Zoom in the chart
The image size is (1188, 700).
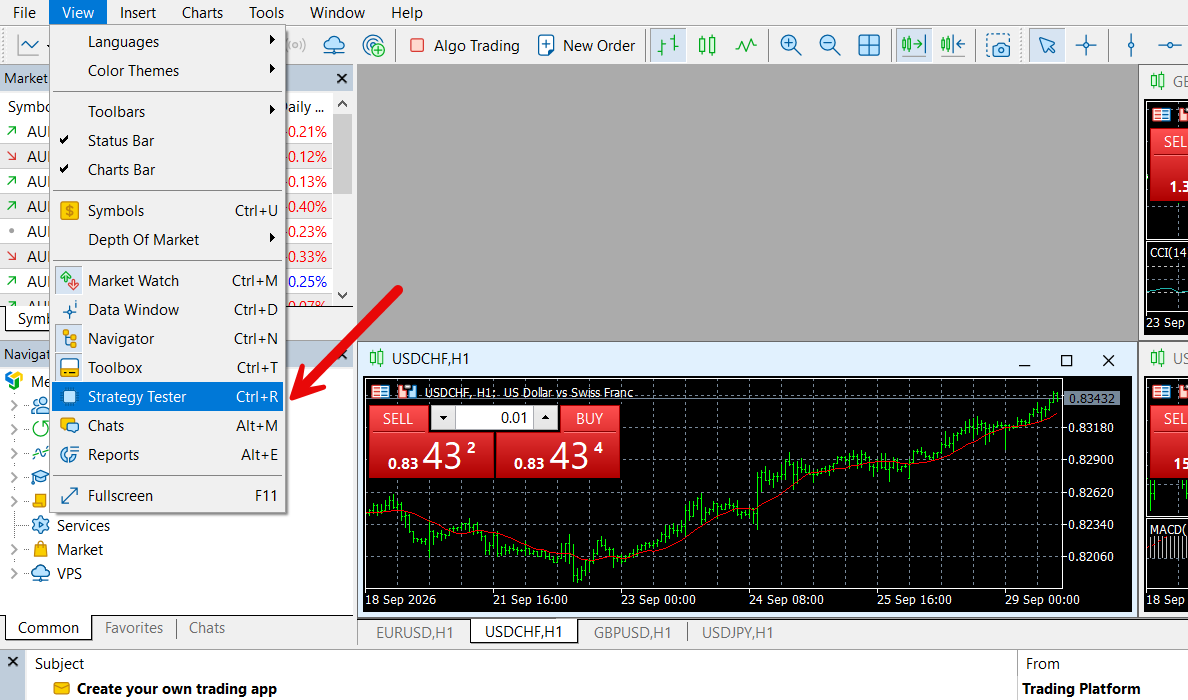pos(791,45)
